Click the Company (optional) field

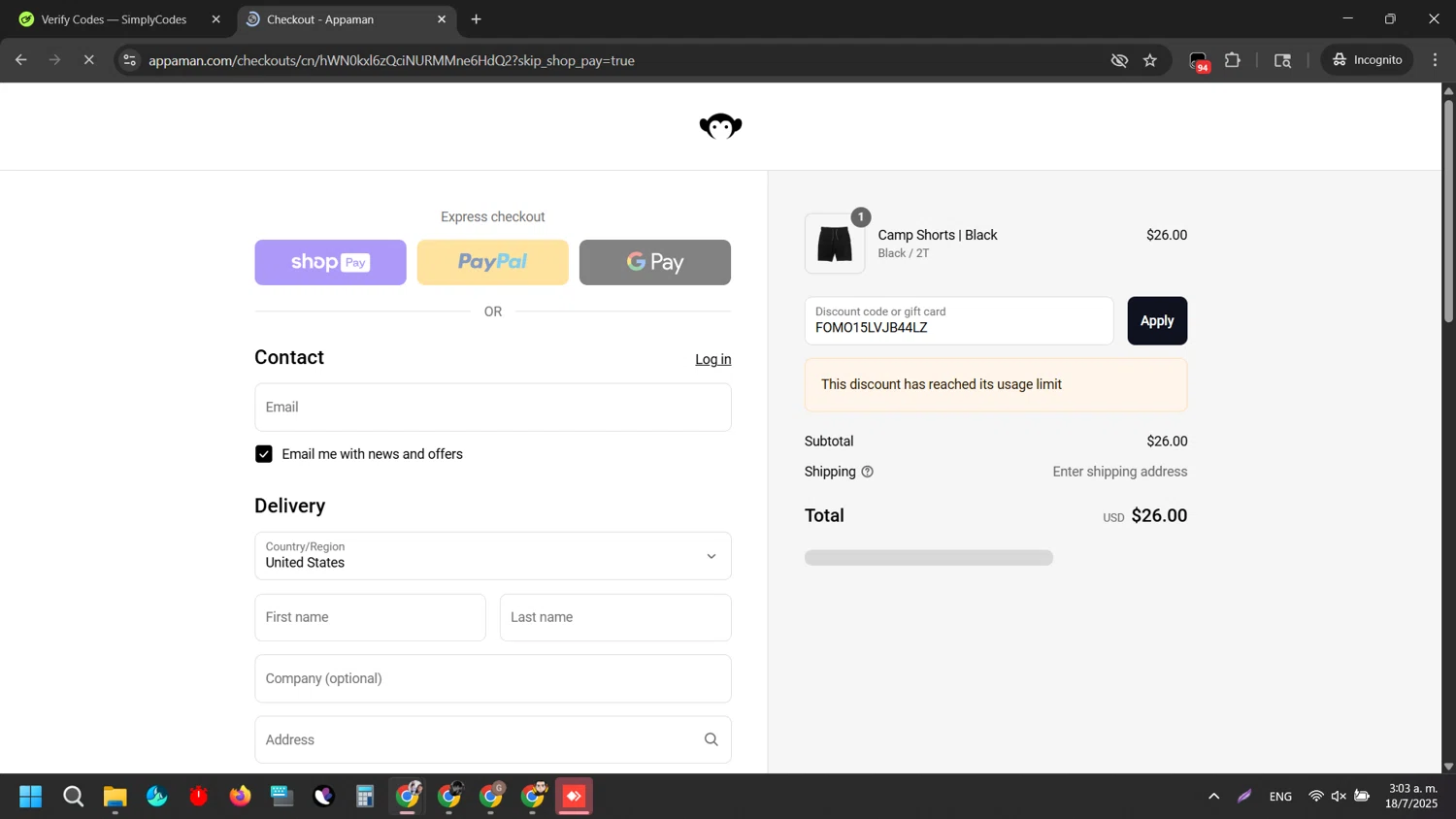[x=492, y=678]
